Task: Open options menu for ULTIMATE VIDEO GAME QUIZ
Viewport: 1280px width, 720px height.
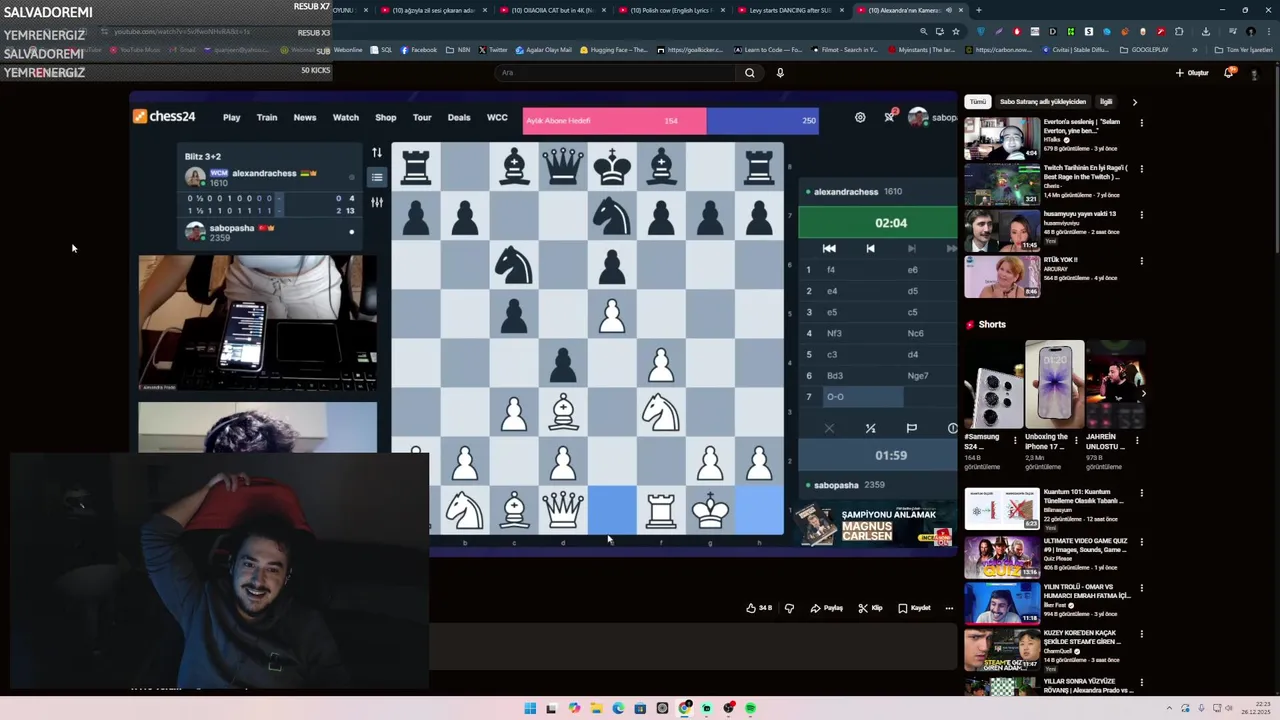Action: pyautogui.click(x=1141, y=542)
